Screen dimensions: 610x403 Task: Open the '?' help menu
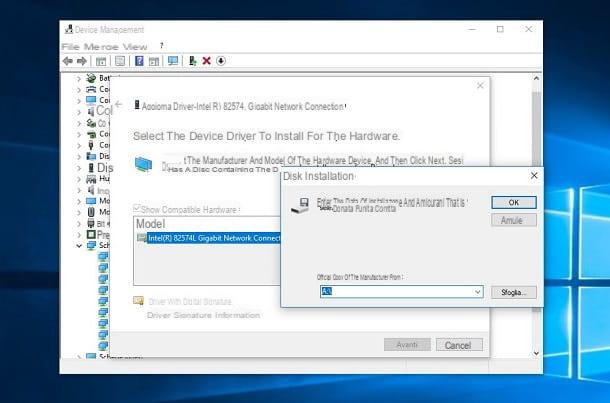coord(161,46)
